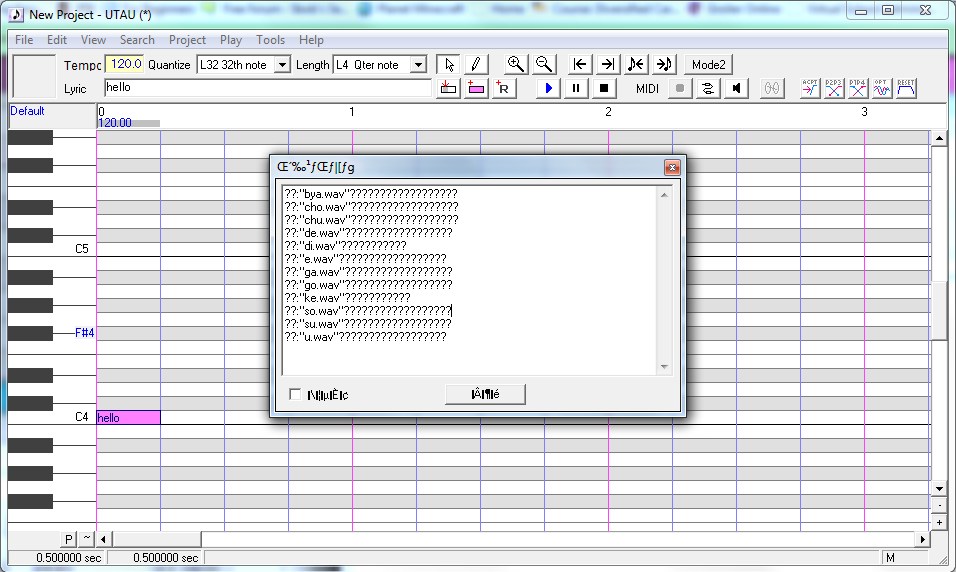The image size is (956, 572).
Task: Click the dialog text scrollbar up arrow
Action: (664, 195)
